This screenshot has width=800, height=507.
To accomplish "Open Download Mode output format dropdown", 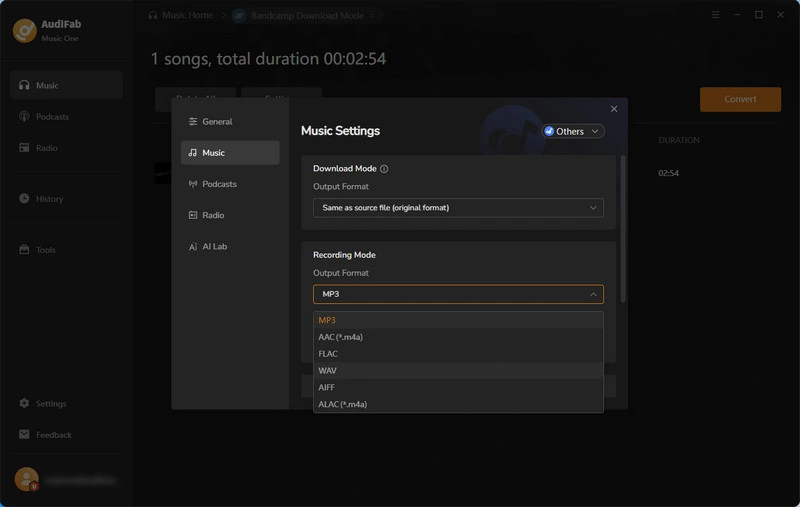I will point(458,208).
